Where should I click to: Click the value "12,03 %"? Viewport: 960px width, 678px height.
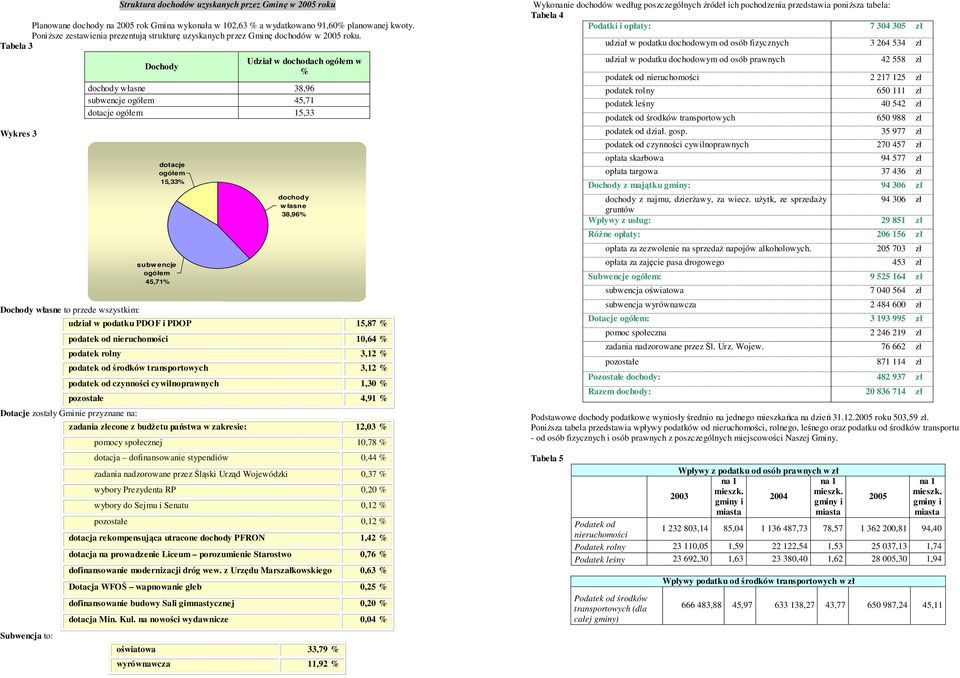371,427
